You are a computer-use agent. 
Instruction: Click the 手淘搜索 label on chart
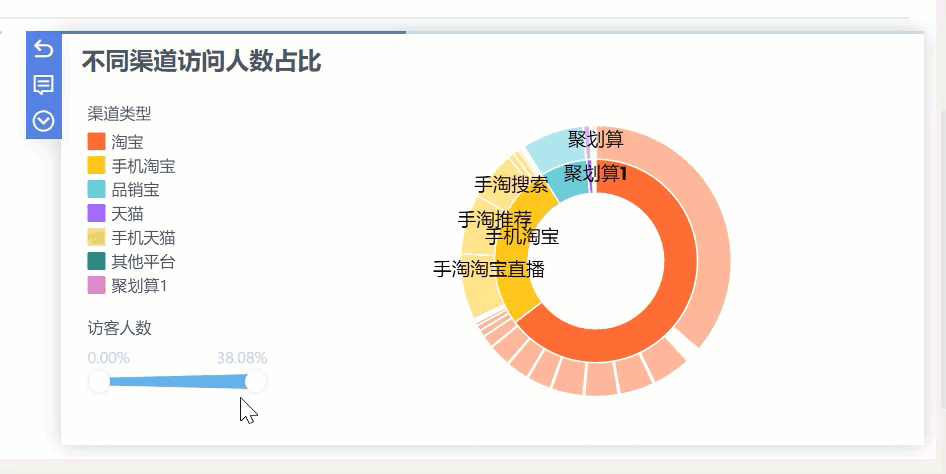(x=511, y=185)
